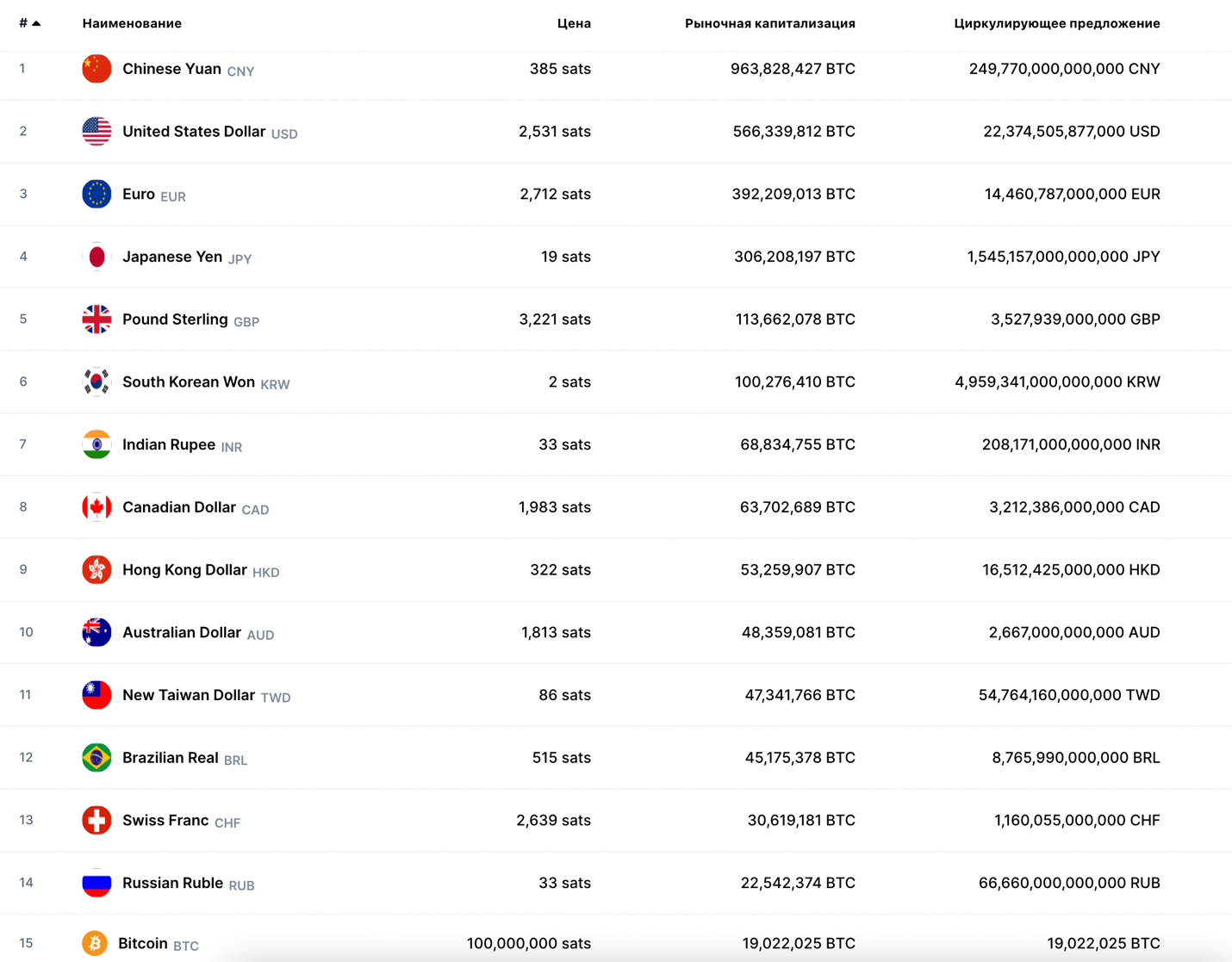
Task: Click the Australian Dollar market cap value
Action: (798, 632)
